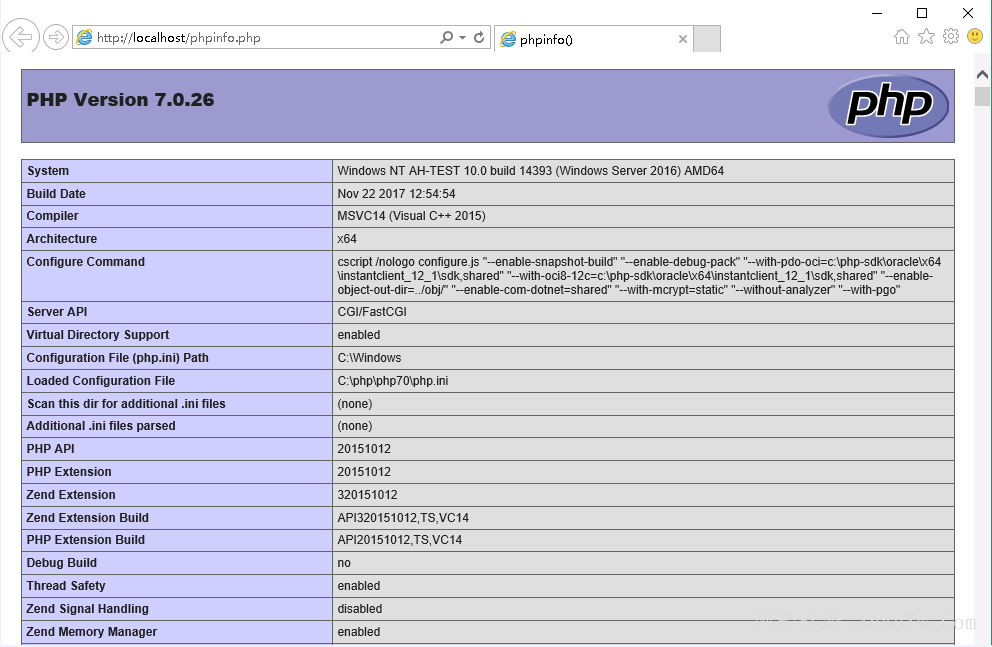Click the search magnifier in address bar
The width and height of the screenshot is (992, 647).
click(446, 38)
